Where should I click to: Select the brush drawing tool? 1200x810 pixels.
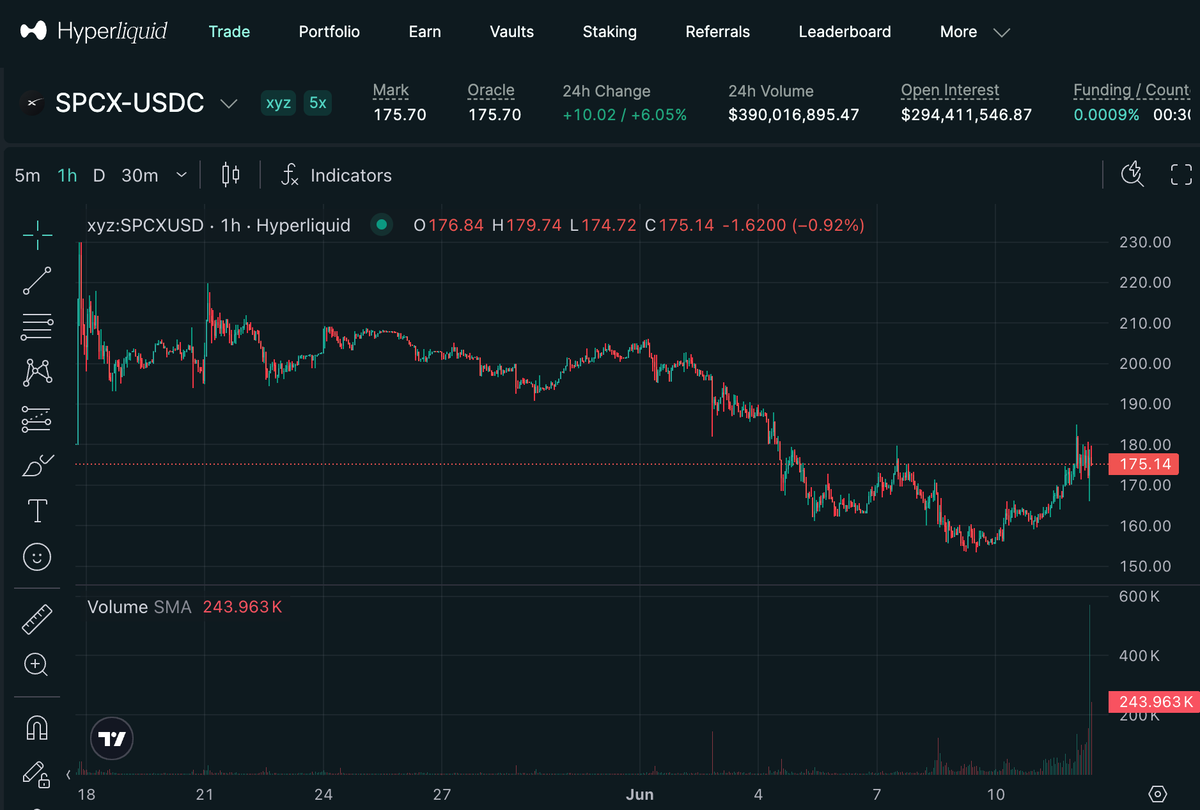[37, 465]
